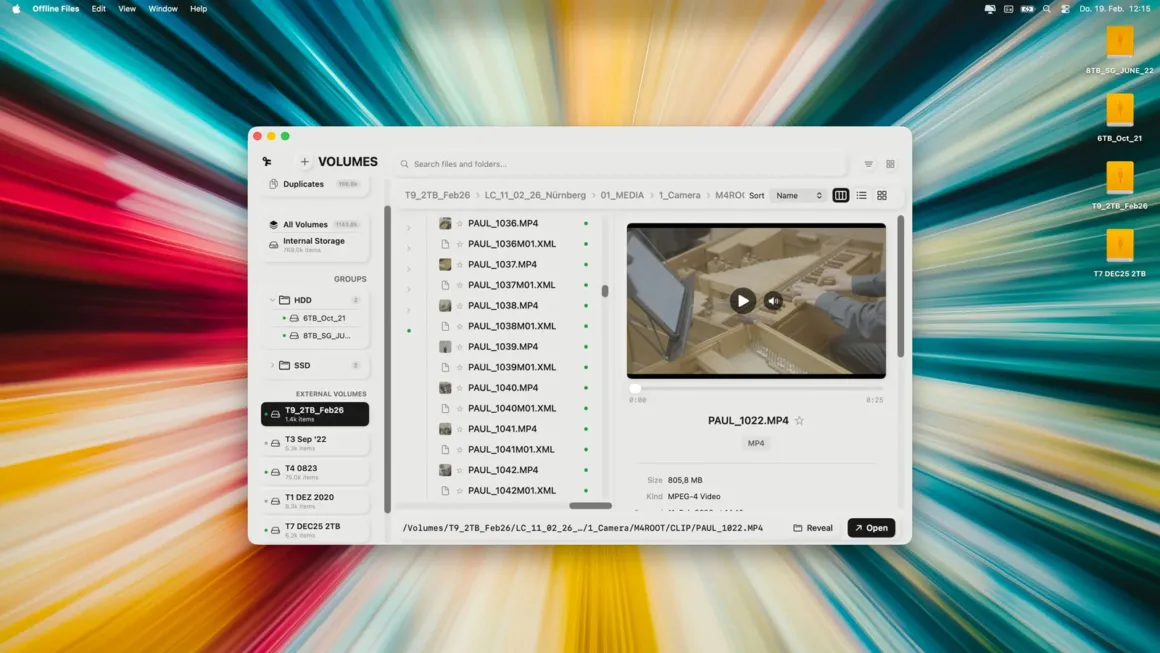The height and width of the screenshot is (653, 1160).
Task: Expand the HDD group
Action: (272, 299)
